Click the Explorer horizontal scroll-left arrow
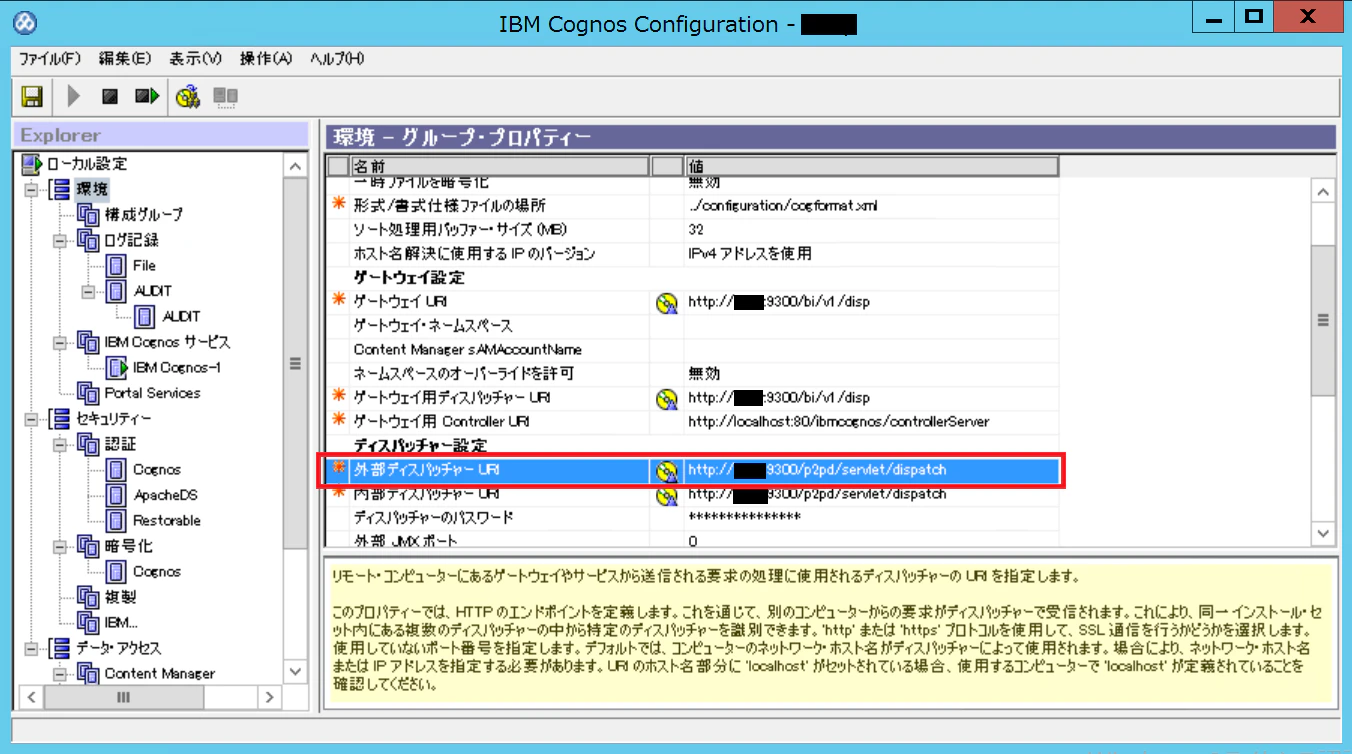The width and height of the screenshot is (1352, 754). 31,697
